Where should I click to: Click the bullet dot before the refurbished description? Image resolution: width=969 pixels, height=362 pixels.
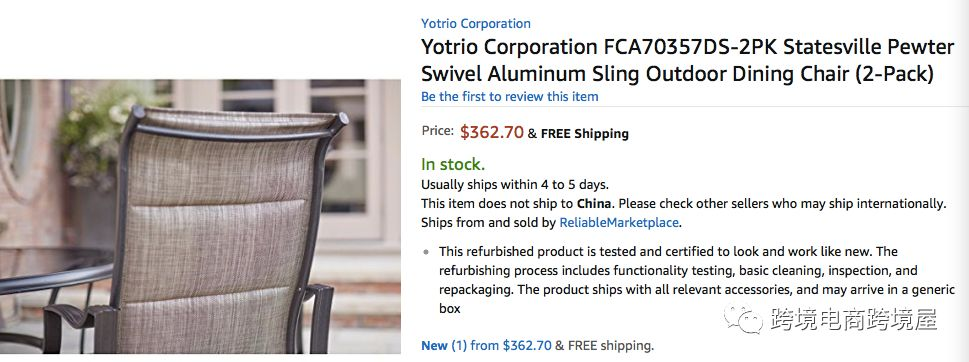pos(426,252)
